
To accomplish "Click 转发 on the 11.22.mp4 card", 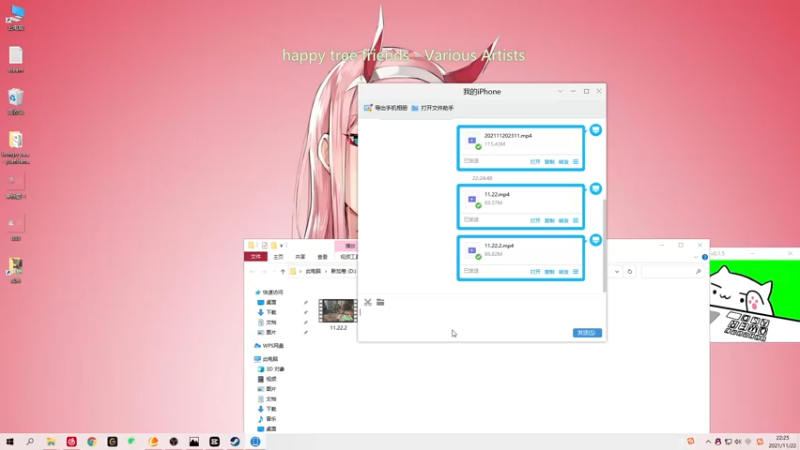I will tap(563, 220).
